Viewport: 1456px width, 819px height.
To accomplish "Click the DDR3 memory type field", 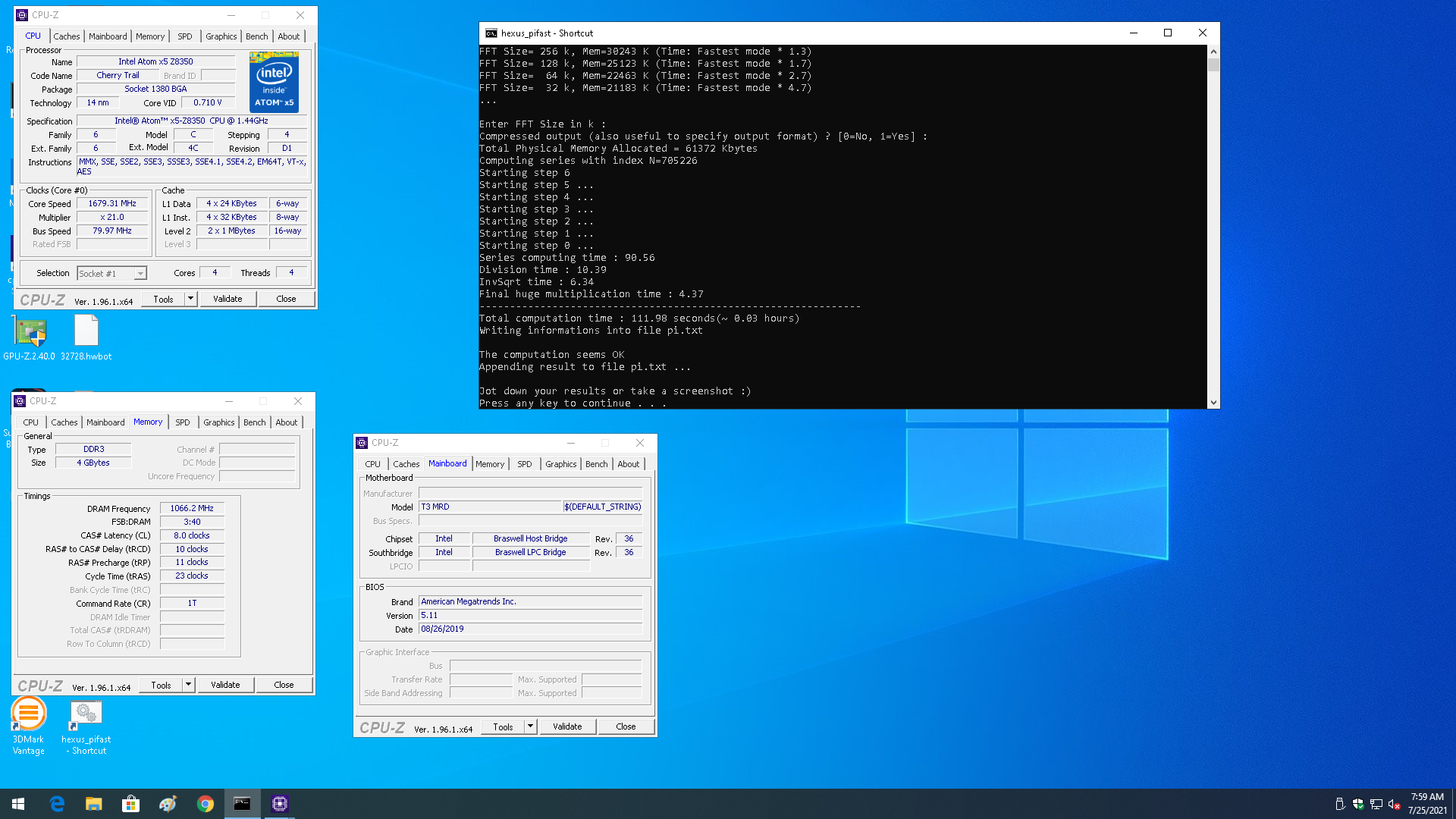I will pos(93,450).
